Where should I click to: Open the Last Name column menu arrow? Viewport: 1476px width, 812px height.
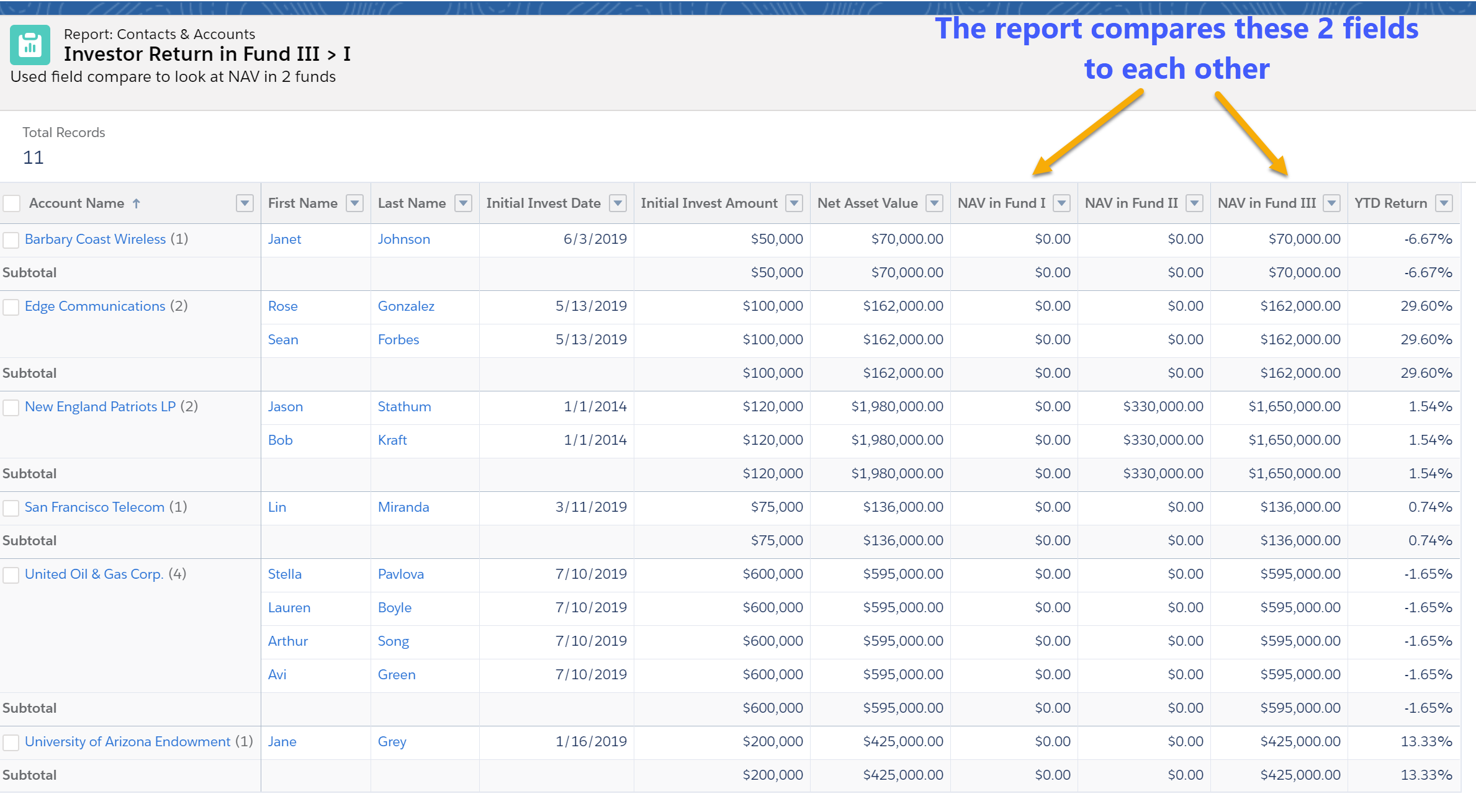pyautogui.click(x=464, y=203)
